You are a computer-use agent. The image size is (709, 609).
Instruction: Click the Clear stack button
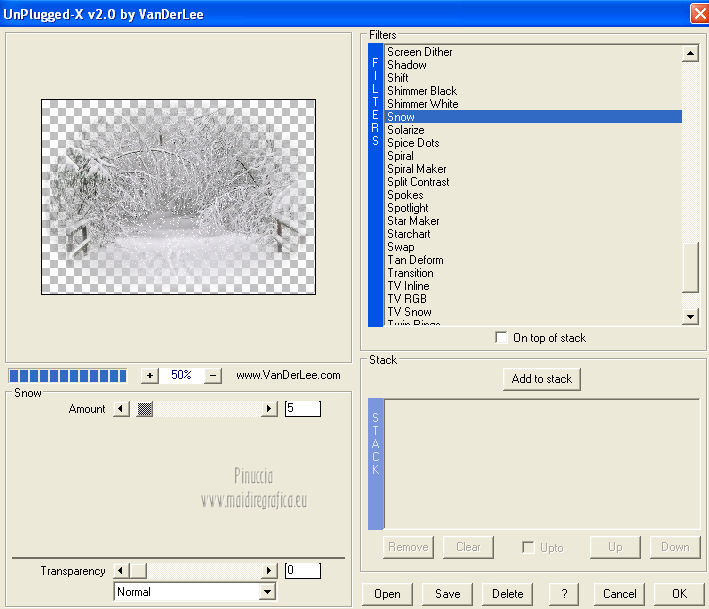[468, 547]
